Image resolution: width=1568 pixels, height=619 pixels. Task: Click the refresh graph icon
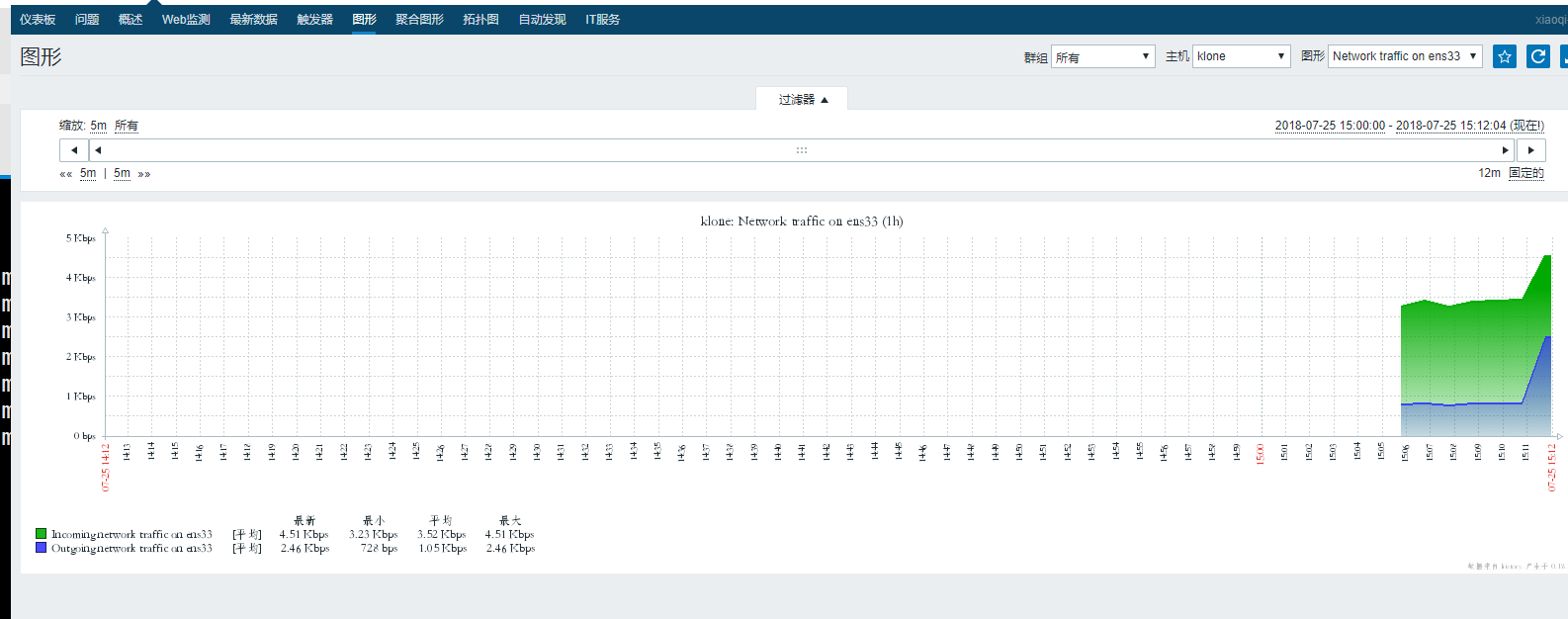[x=1537, y=56]
